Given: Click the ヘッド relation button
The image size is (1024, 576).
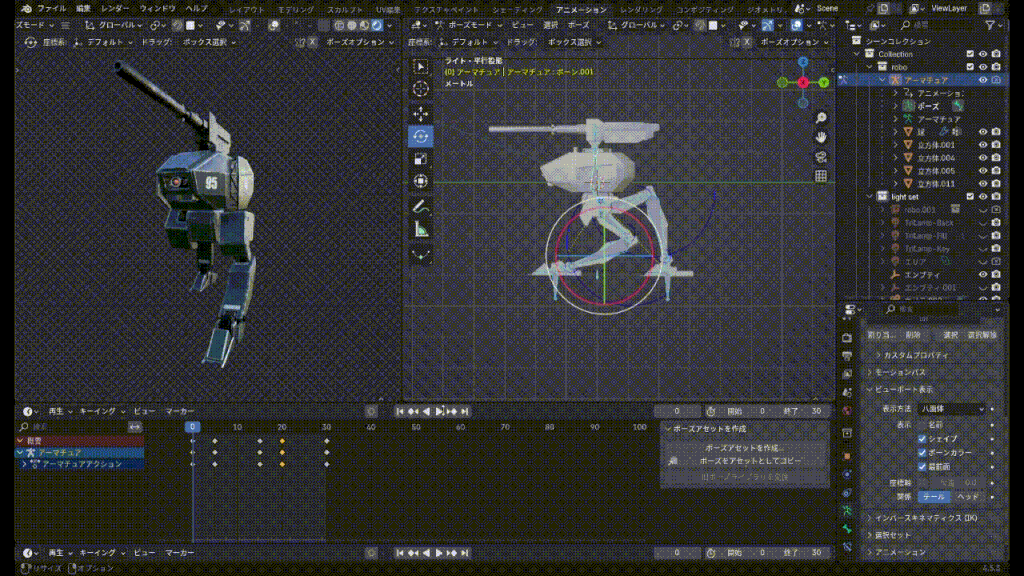Looking at the screenshot, I should click(x=968, y=496).
